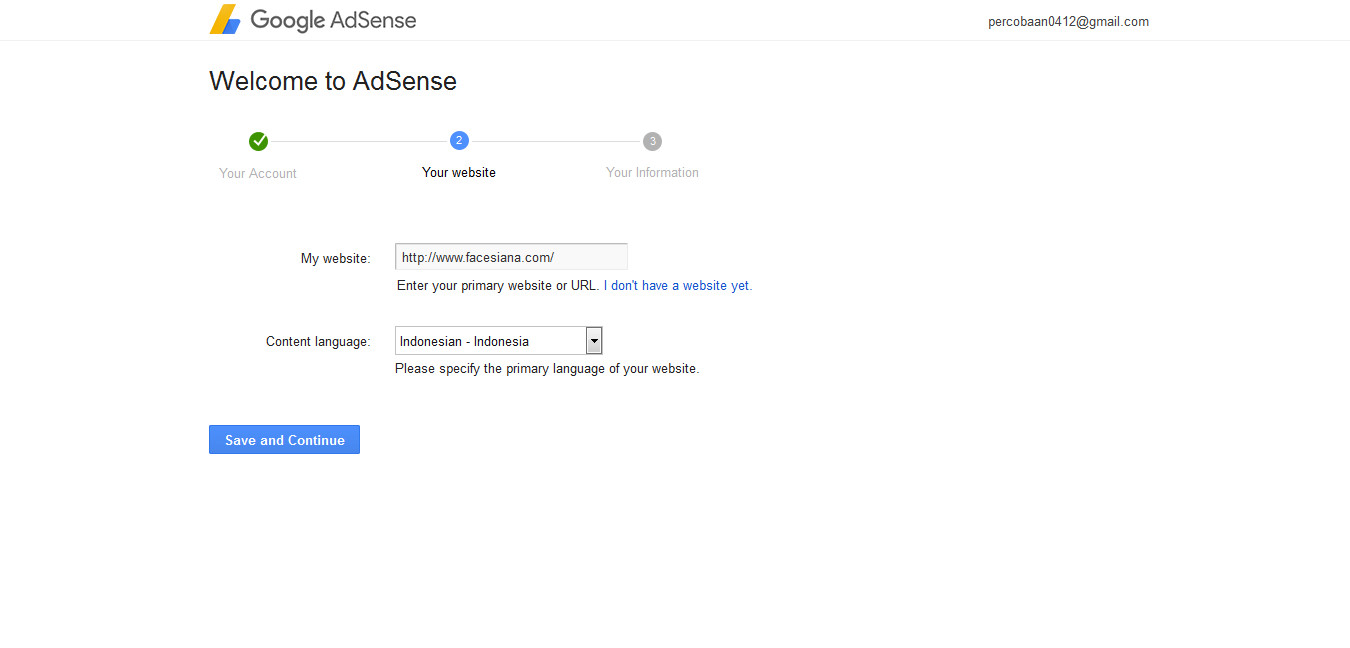Viewport: 1350px width, 648px height.
Task: Select the Your website step label
Action: coord(459,172)
